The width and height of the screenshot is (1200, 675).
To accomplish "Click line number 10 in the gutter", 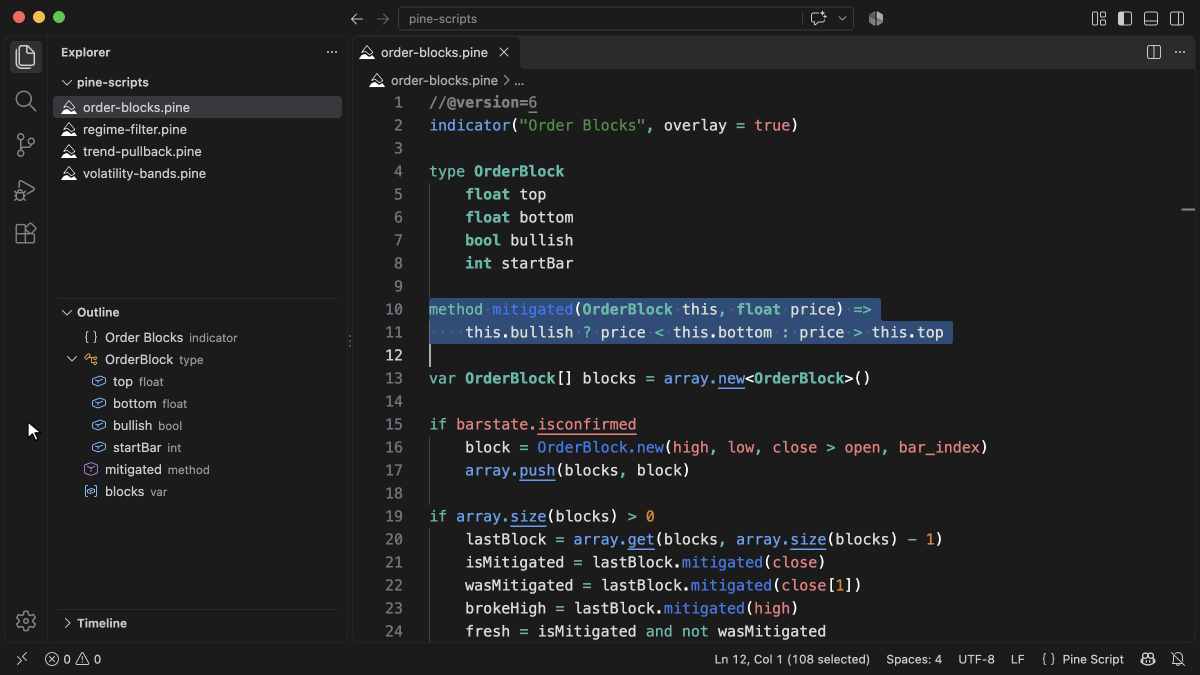I will [393, 309].
